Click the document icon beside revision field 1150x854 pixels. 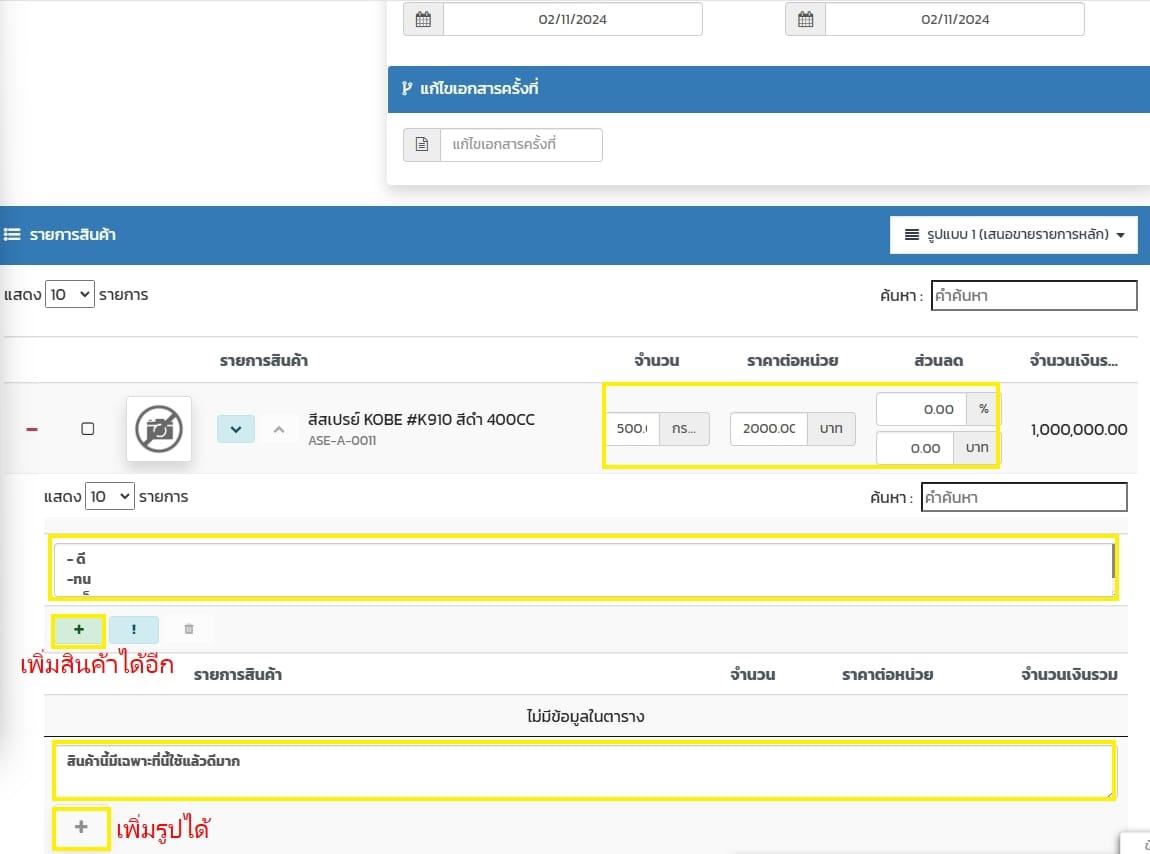422,145
